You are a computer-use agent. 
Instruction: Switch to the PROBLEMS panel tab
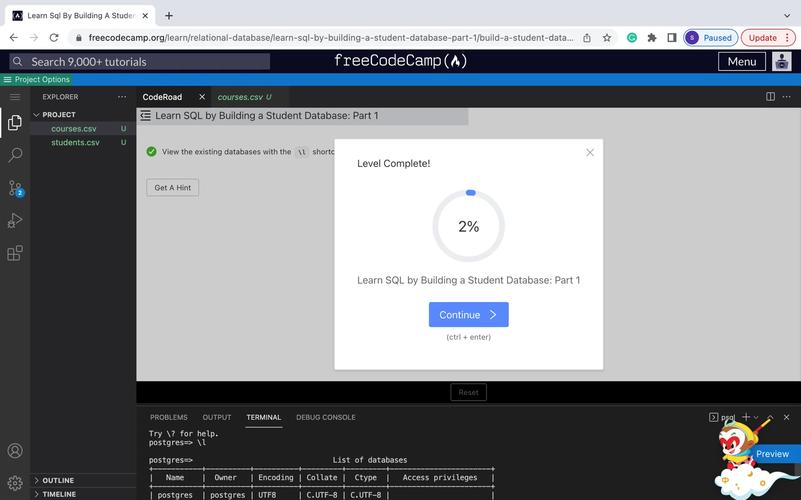pyautogui.click(x=169, y=417)
